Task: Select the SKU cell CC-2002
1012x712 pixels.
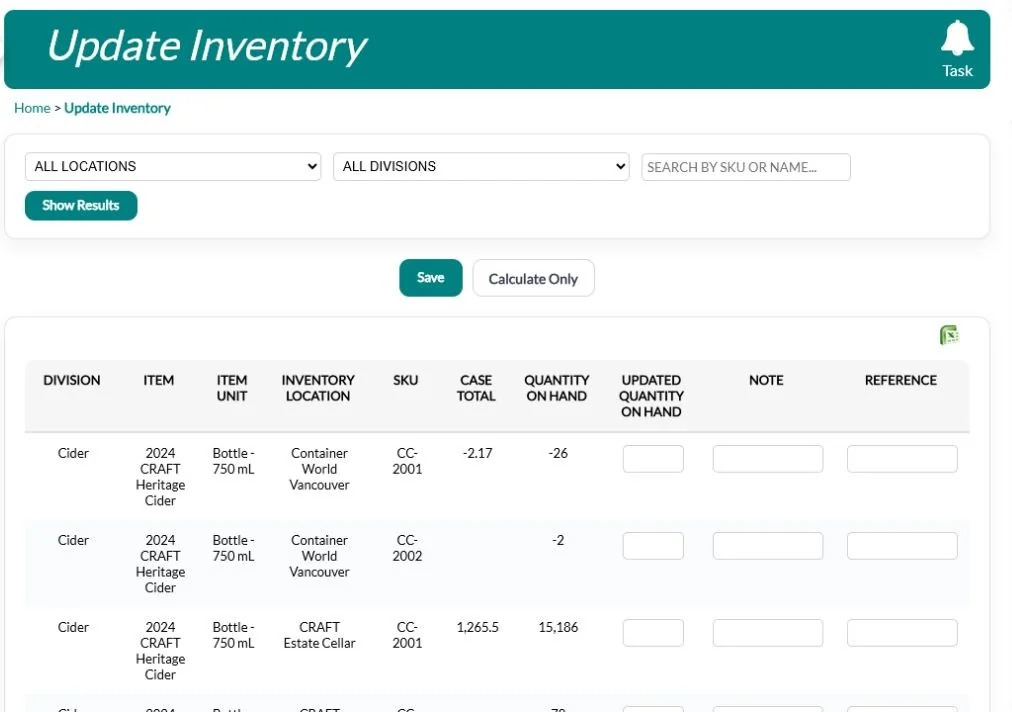Action: [407, 548]
